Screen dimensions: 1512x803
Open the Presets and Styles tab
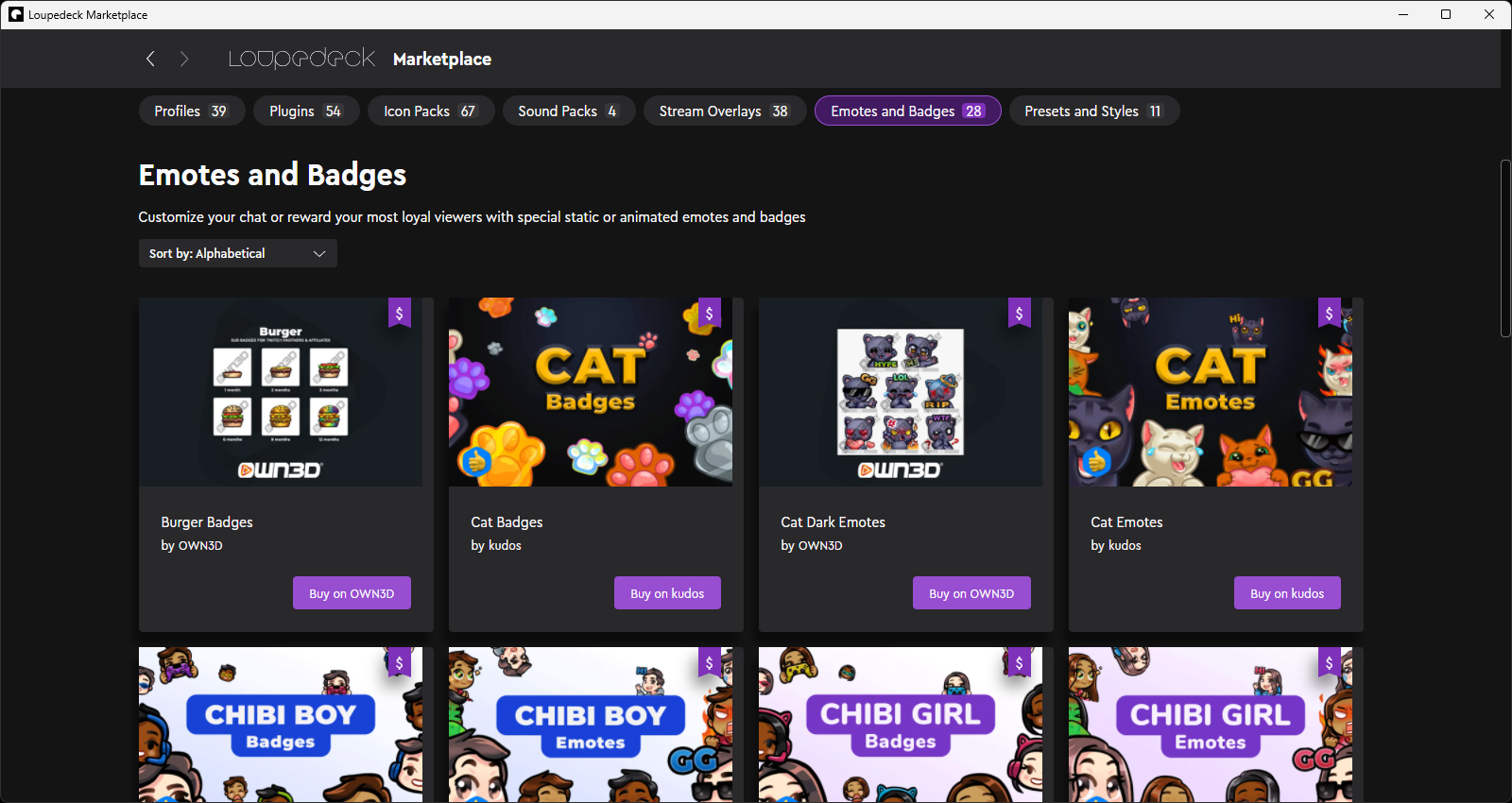pyautogui.click(x=1093, y=111)
